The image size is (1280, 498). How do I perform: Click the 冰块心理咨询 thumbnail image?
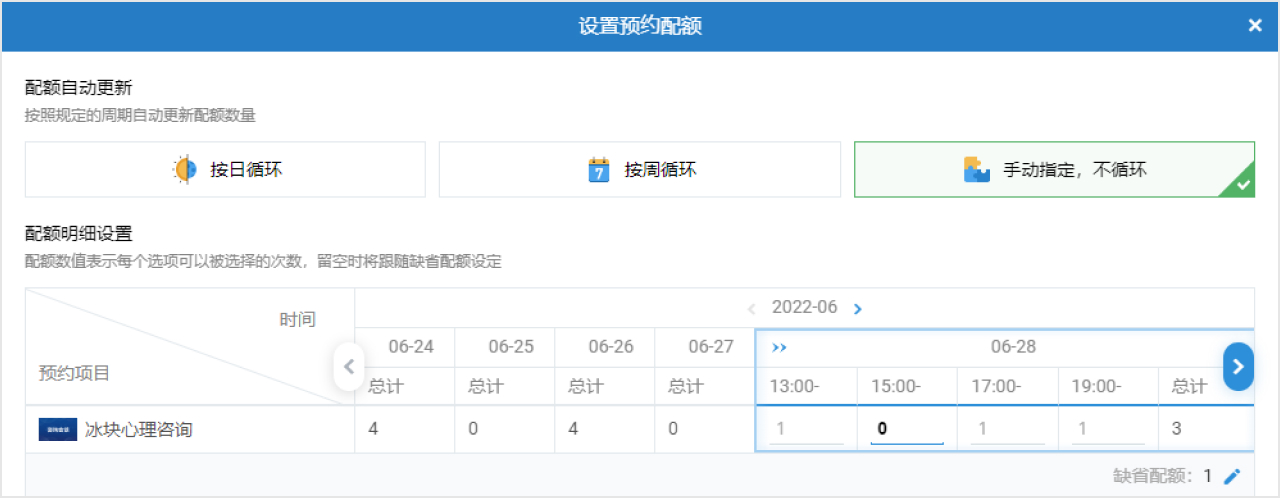58,430
